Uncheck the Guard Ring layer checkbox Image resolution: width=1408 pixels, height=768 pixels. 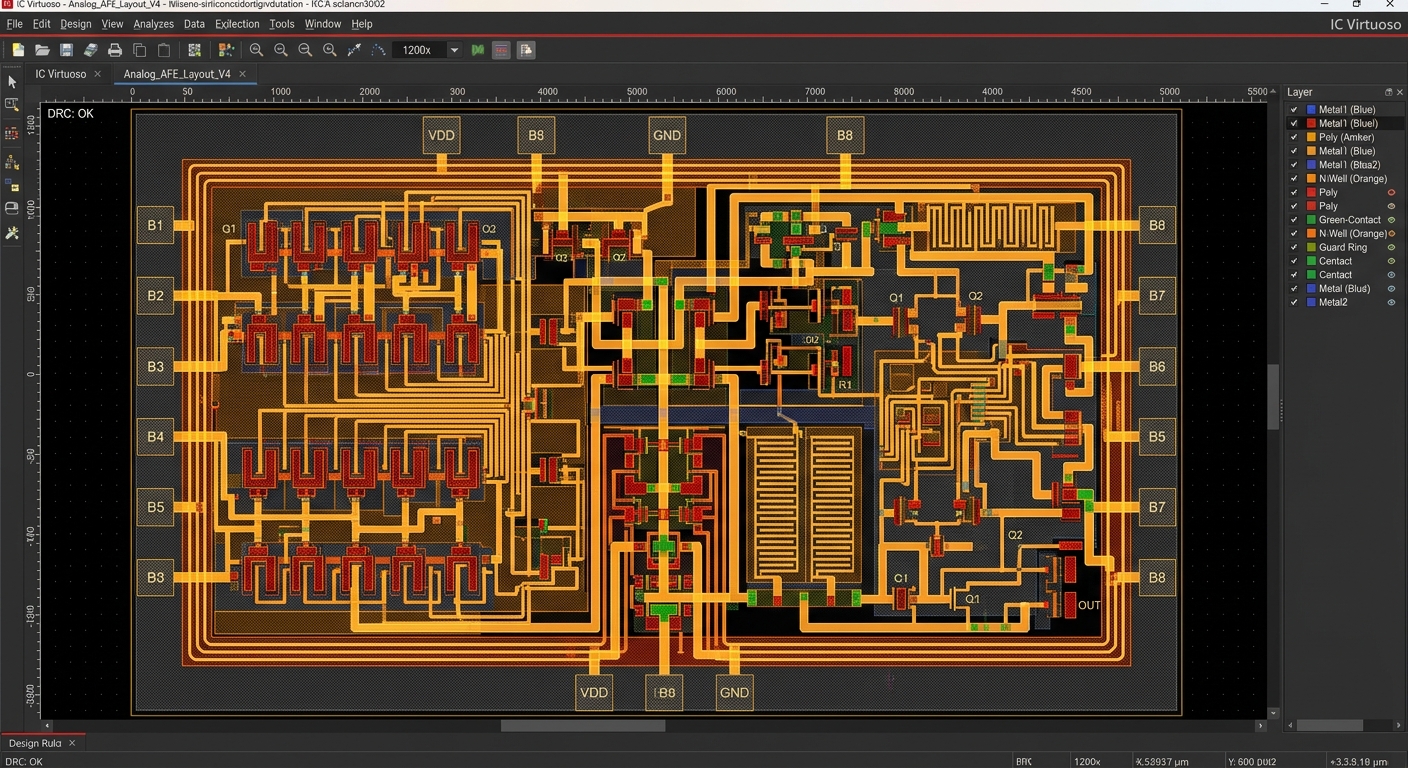coord(1294,247)
